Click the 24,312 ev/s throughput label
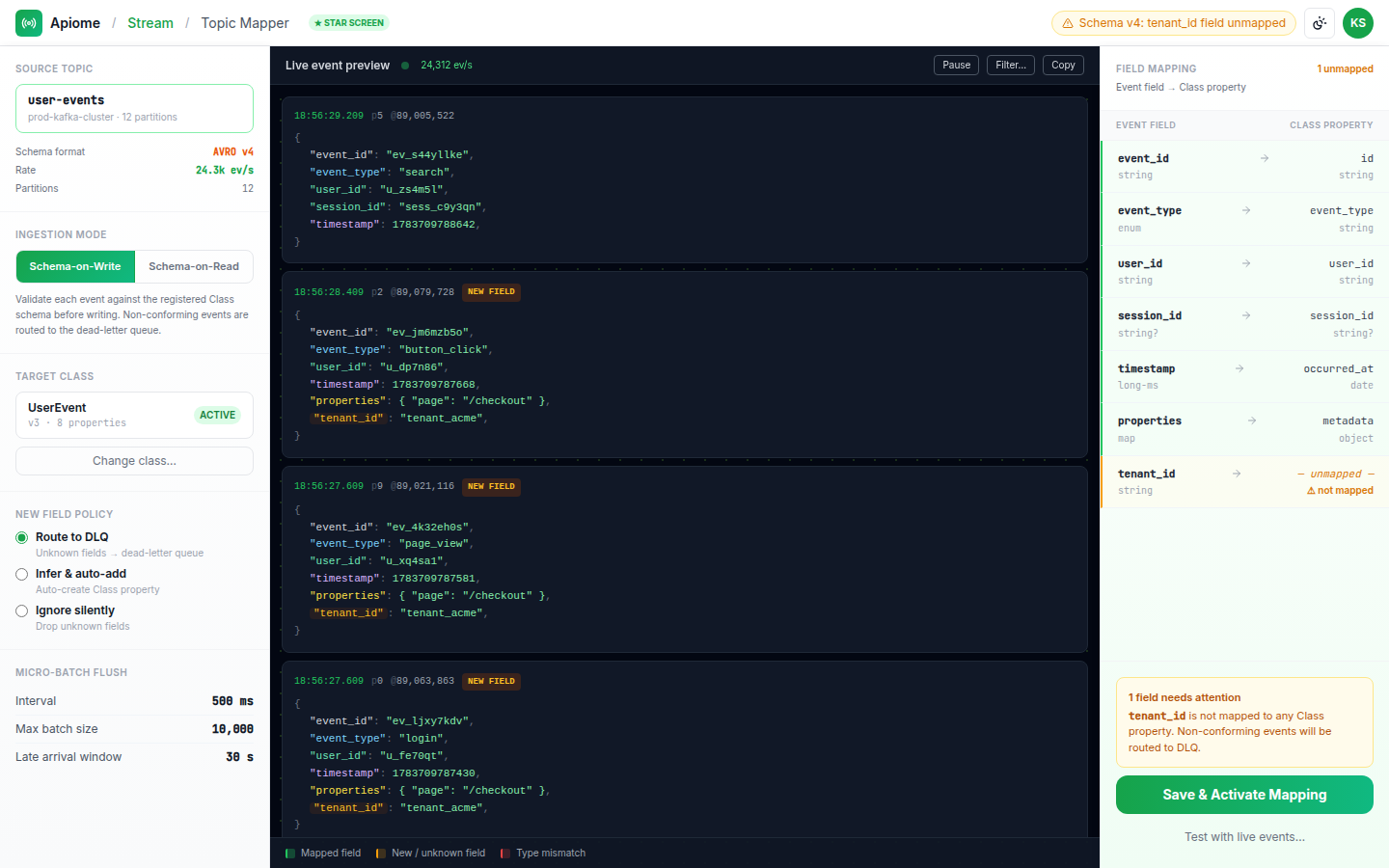Viewport: 1389px width, 868px height. (447, 66)
